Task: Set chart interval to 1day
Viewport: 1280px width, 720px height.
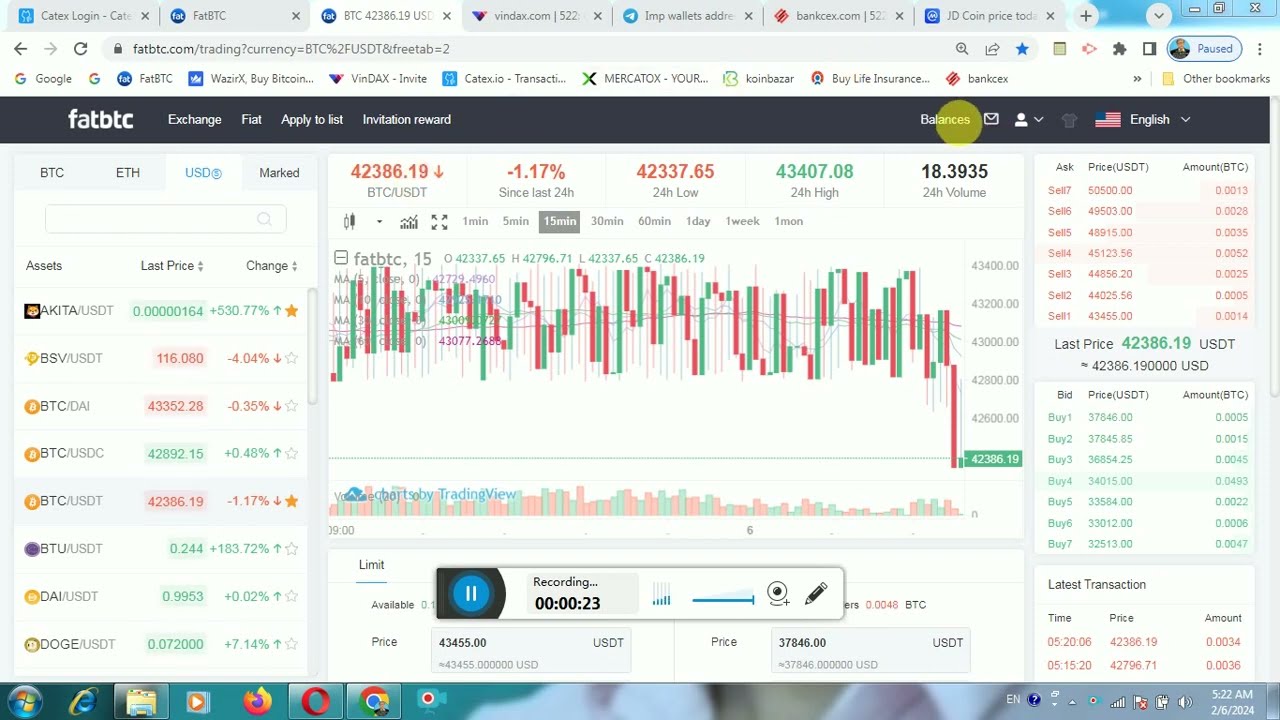Action: click(698, 221)
